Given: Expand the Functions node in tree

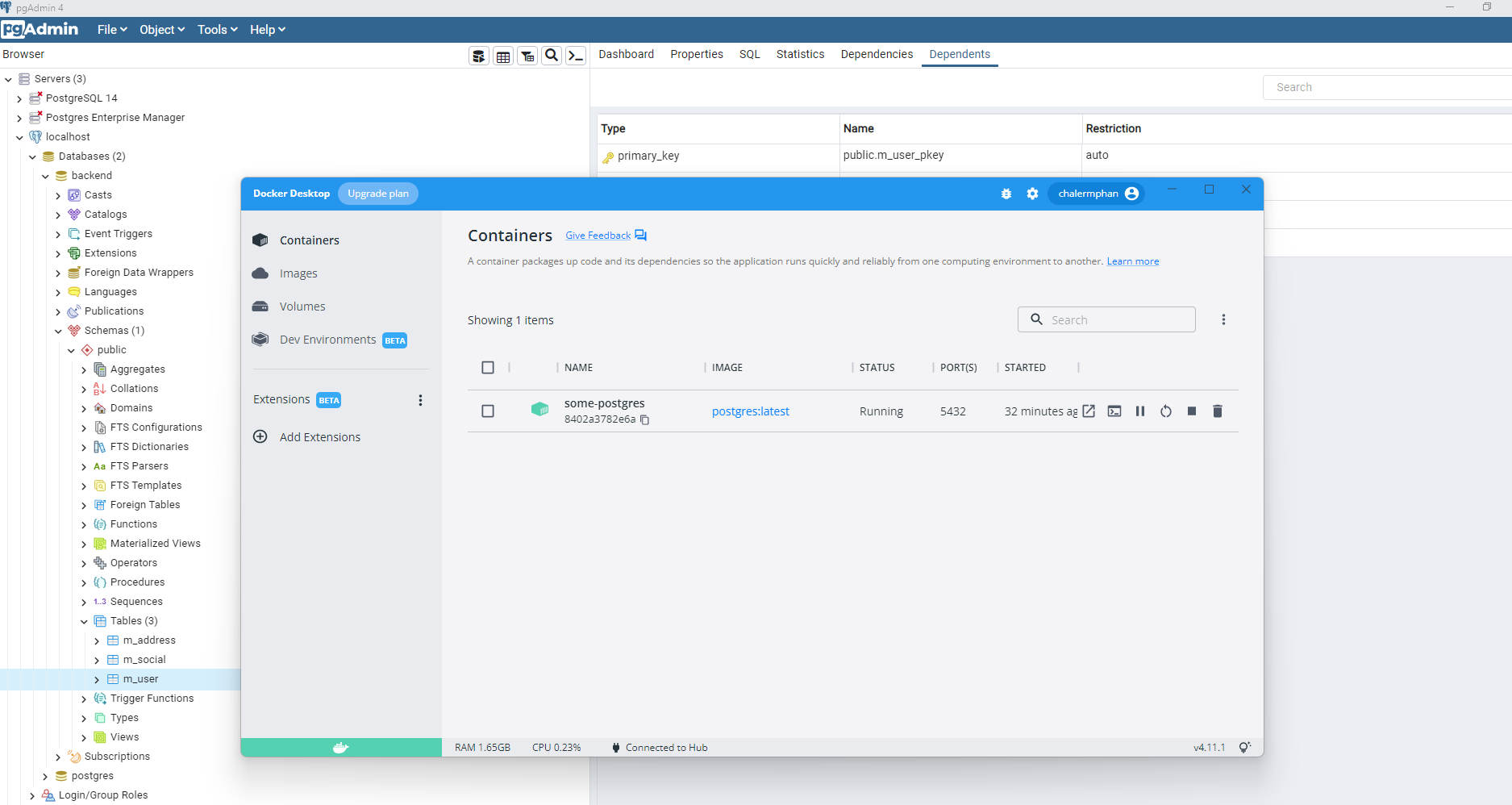Looking at the screenshot, I should [x=84, y=524].
